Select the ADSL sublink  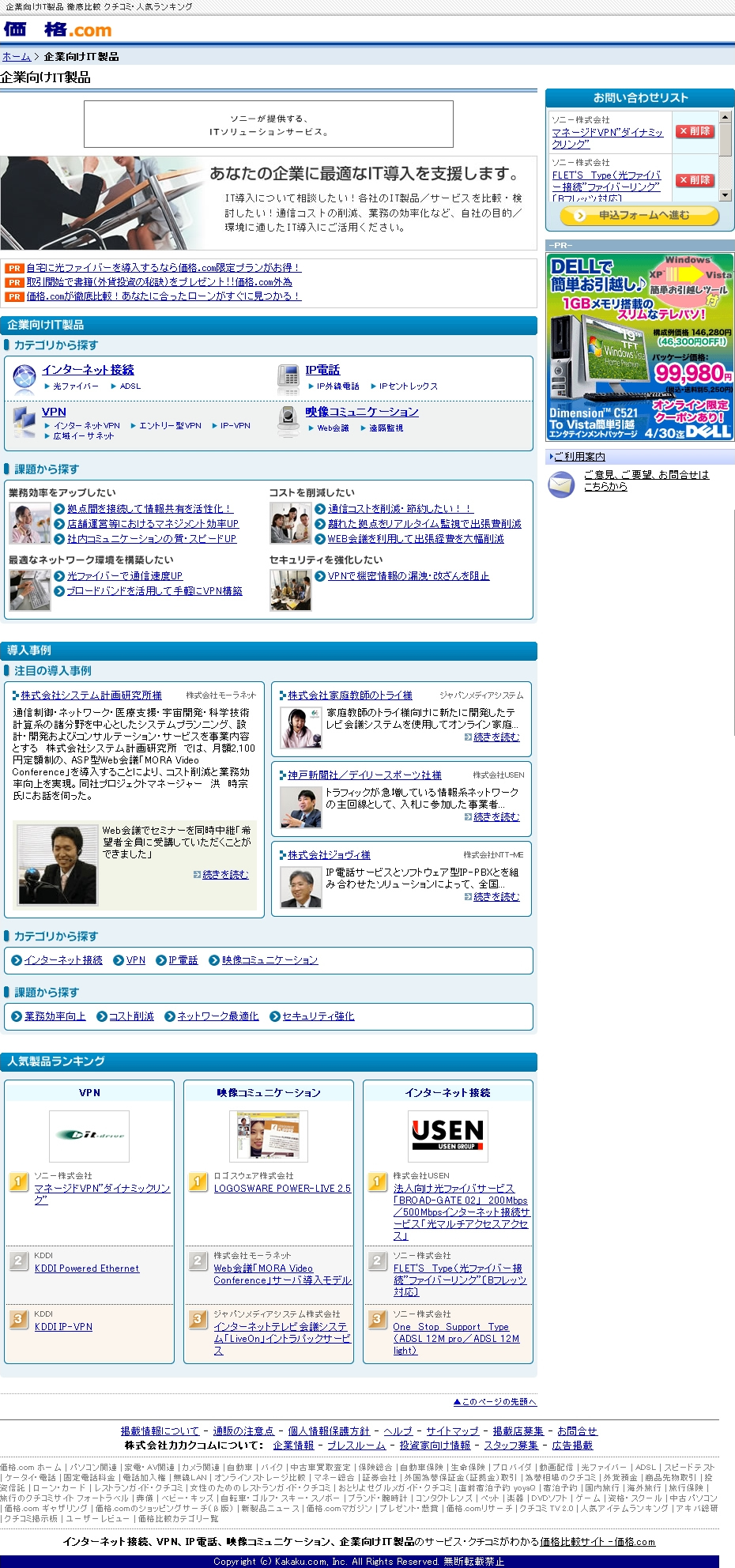click(130, 386)
